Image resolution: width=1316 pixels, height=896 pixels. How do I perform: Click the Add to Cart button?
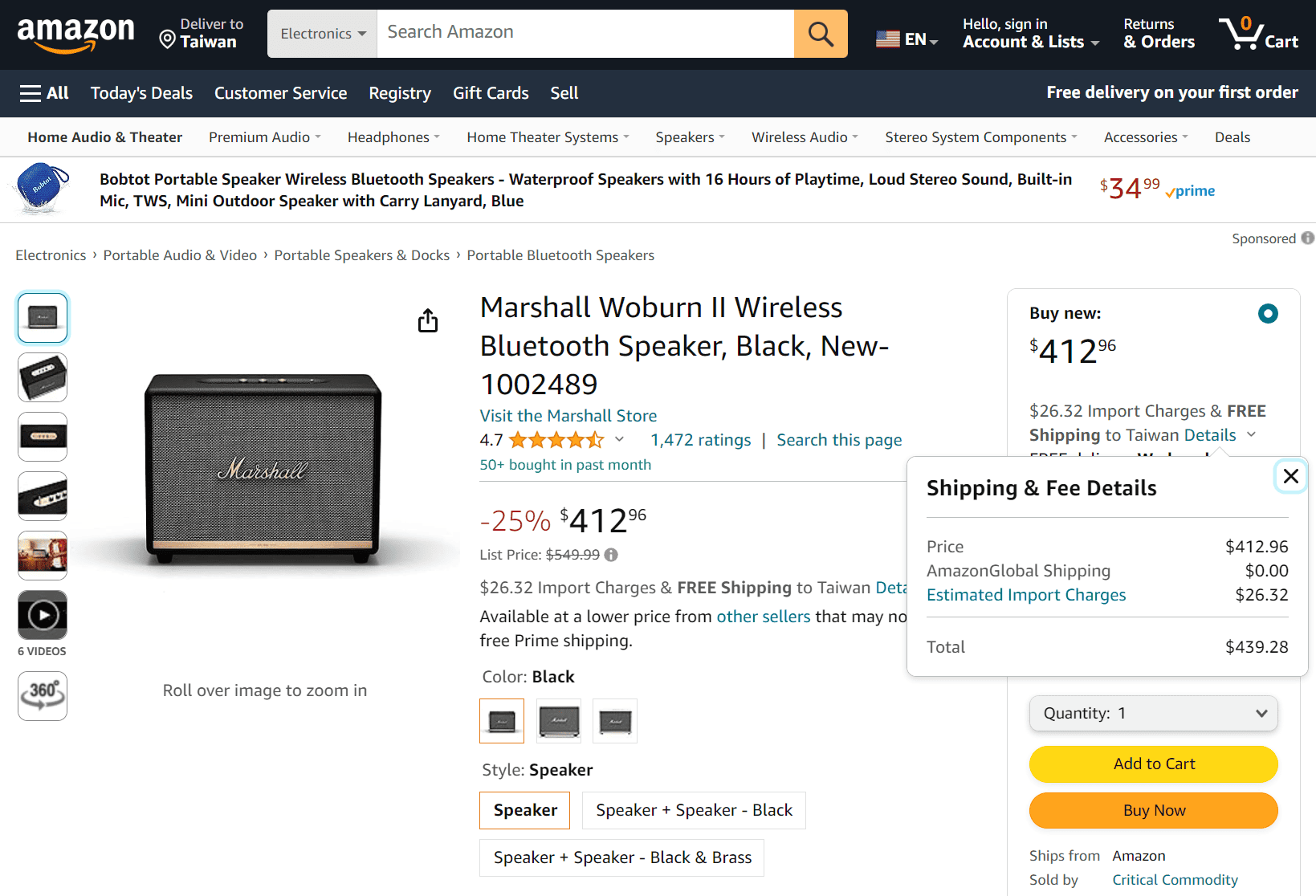[x=1153, y=764]
